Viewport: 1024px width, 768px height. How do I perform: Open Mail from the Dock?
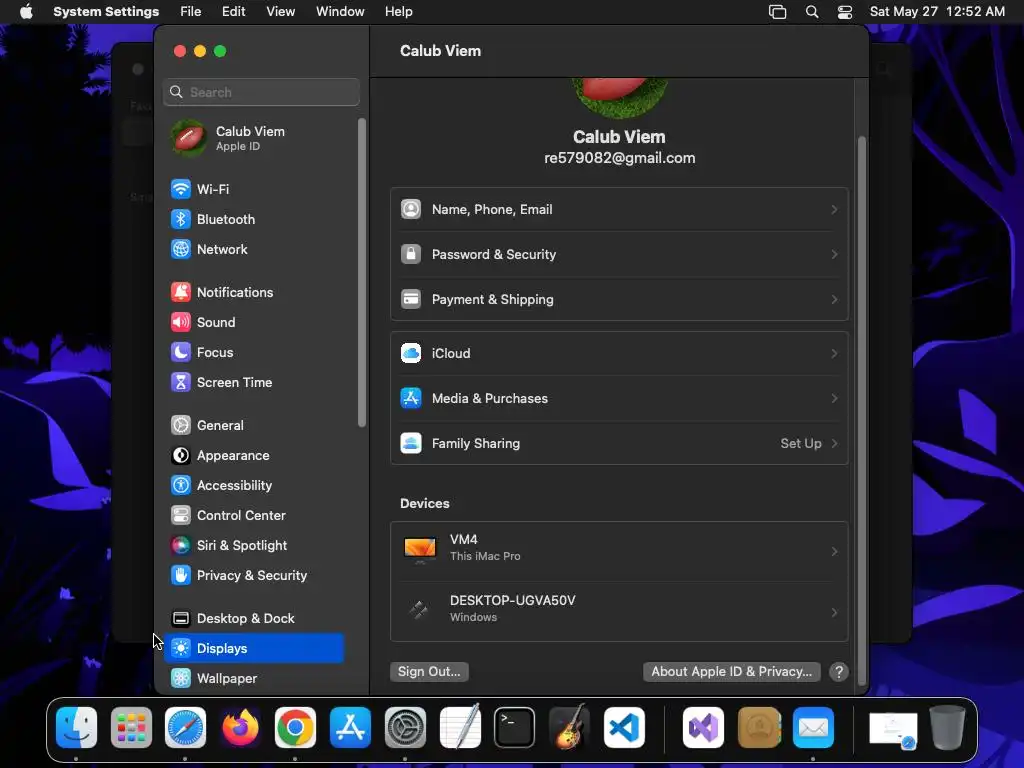[814, 728]
